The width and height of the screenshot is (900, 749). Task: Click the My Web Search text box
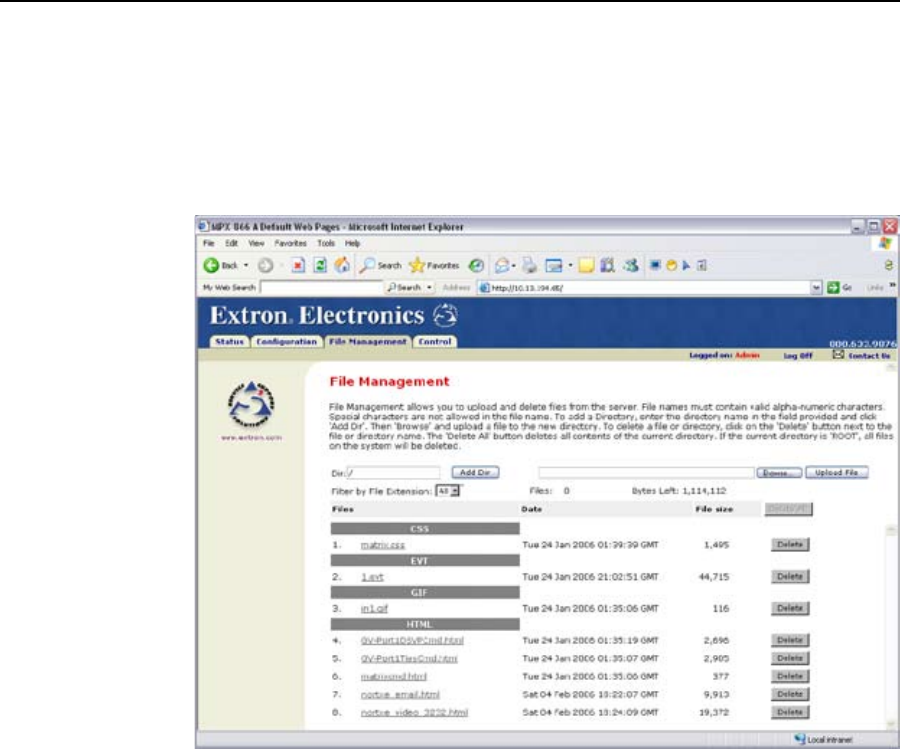[x=321, y=288]
